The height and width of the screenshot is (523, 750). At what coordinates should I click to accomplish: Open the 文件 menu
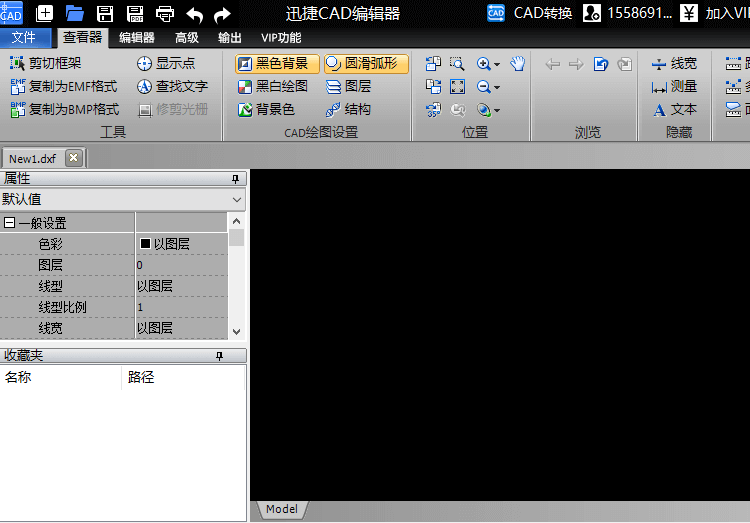25,37
